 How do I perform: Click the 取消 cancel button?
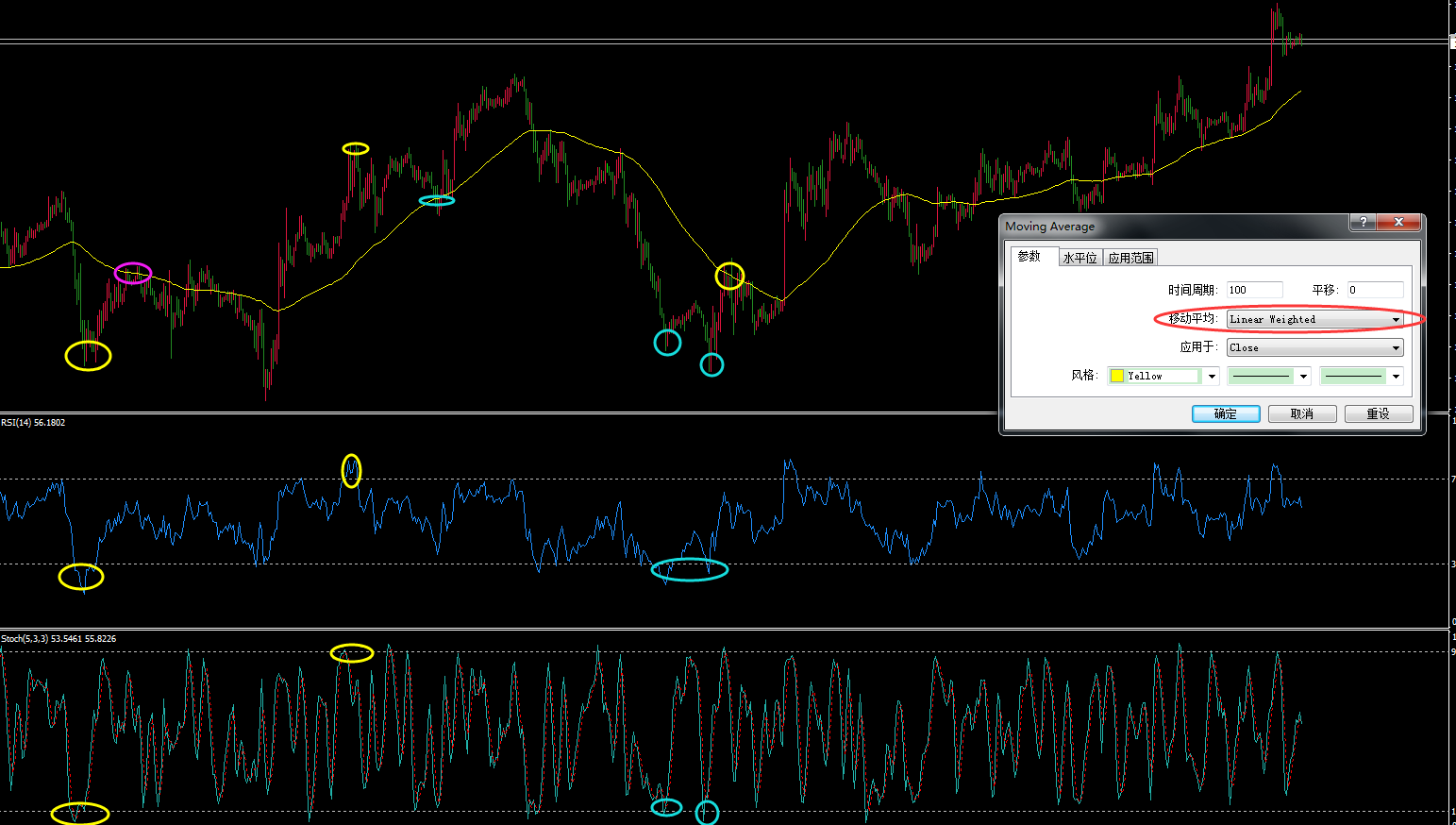pos(1302,413)
